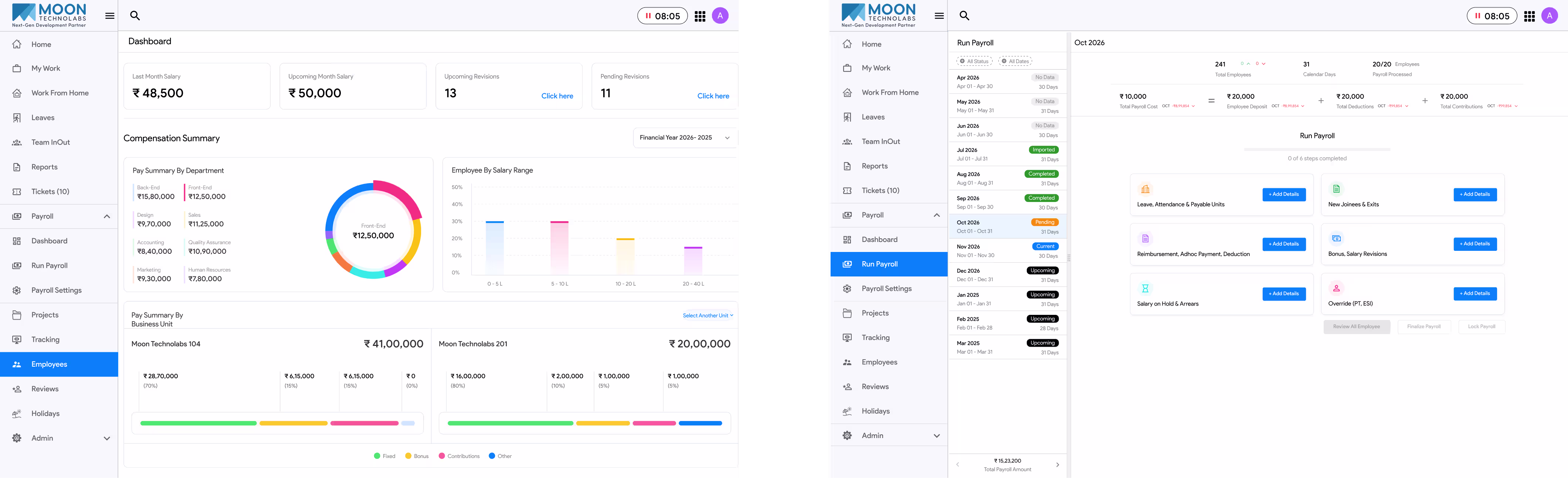This screenshot has width=1568, height=478.
Task: Click 'Click here' under Upcoming Revisions
Action: (557, 96)
